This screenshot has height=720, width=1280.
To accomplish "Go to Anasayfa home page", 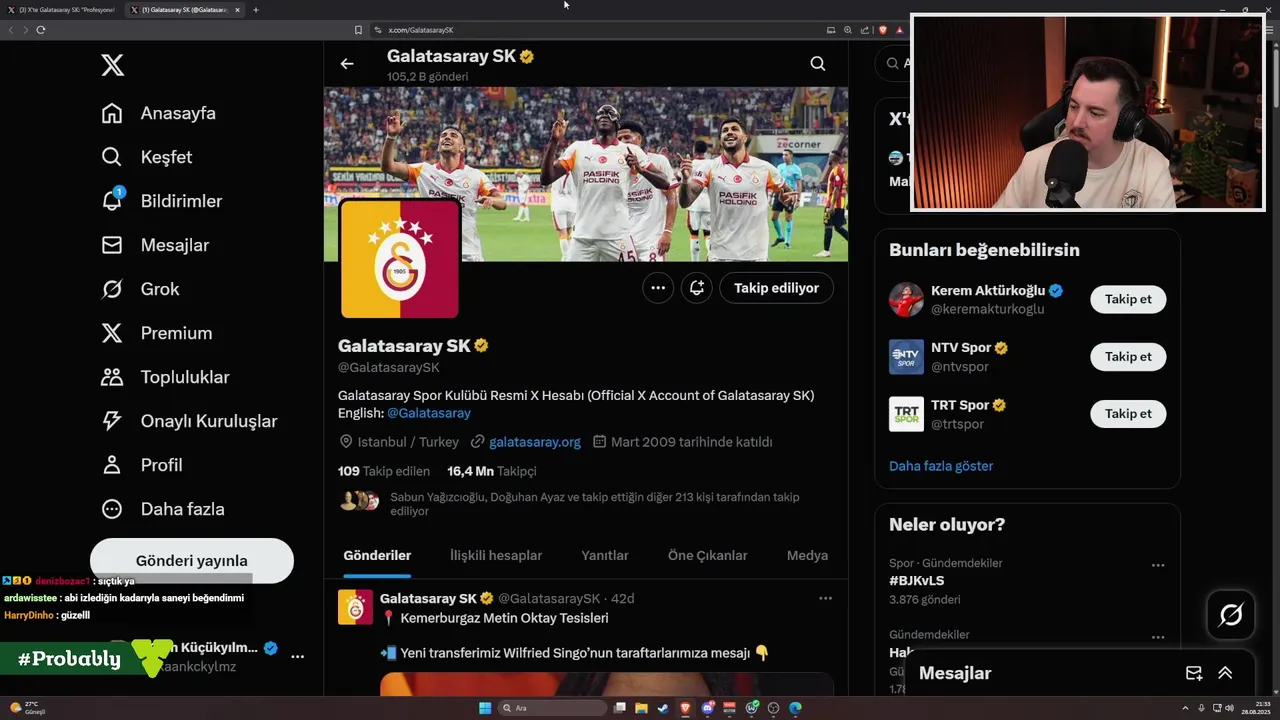I will click(x=159, y=113).
